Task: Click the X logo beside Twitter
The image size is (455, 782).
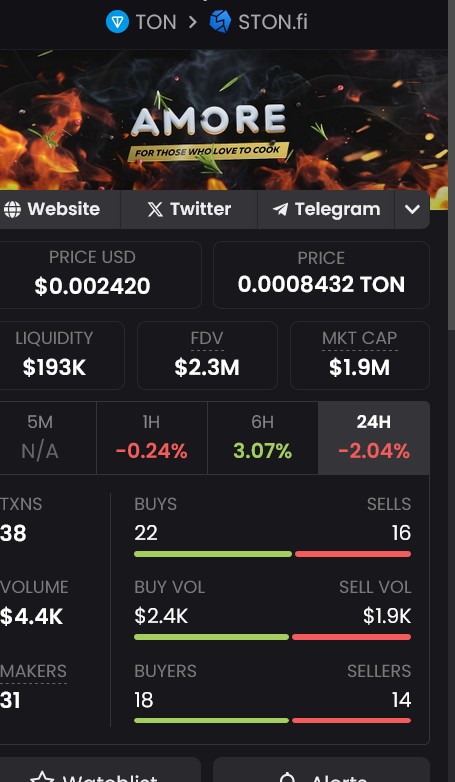Action: (155, 209)
